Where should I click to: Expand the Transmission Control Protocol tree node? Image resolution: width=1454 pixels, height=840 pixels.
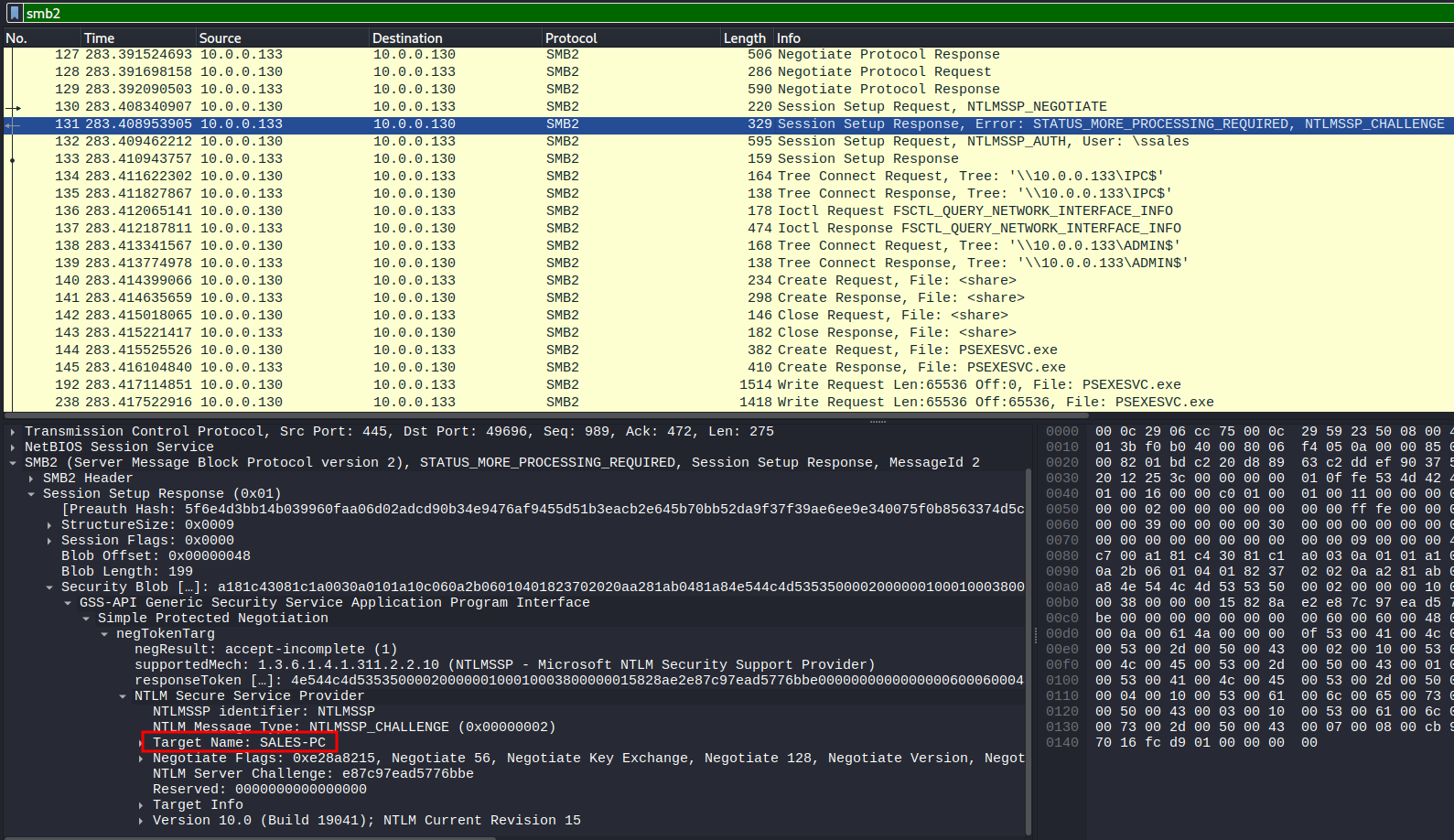coord(12,432)
